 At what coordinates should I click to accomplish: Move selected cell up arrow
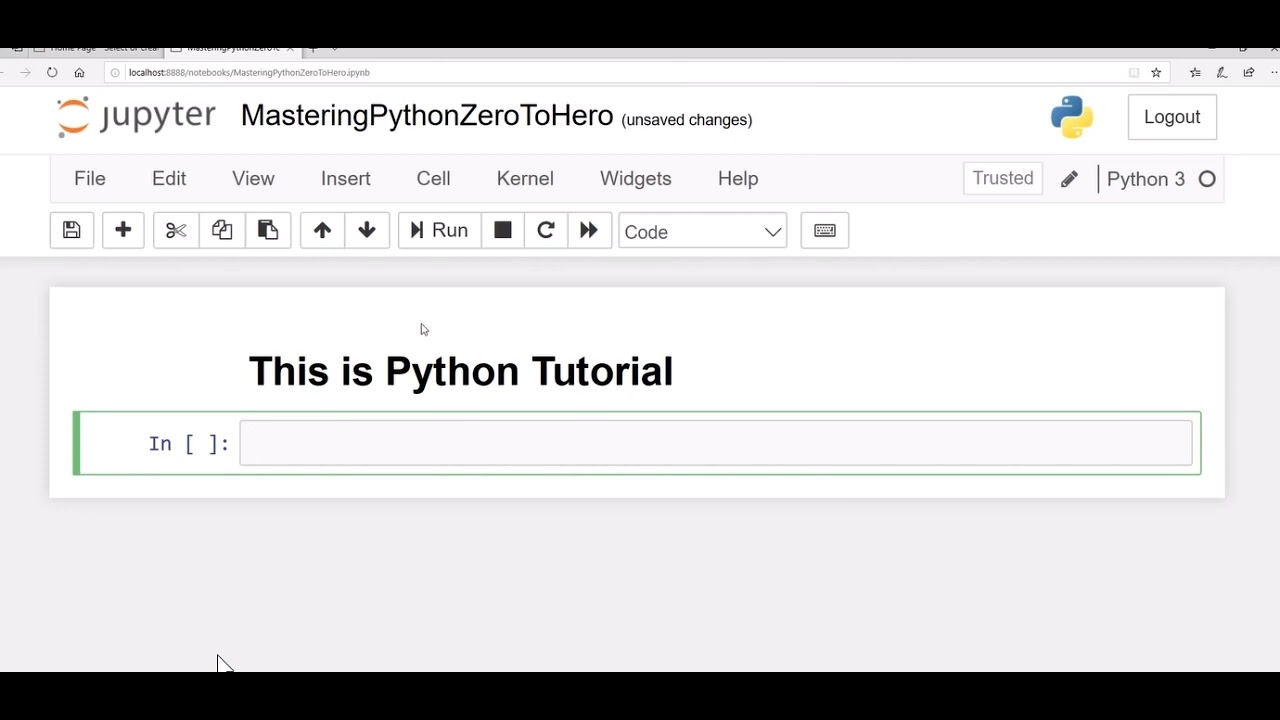[x=322, y=231]
